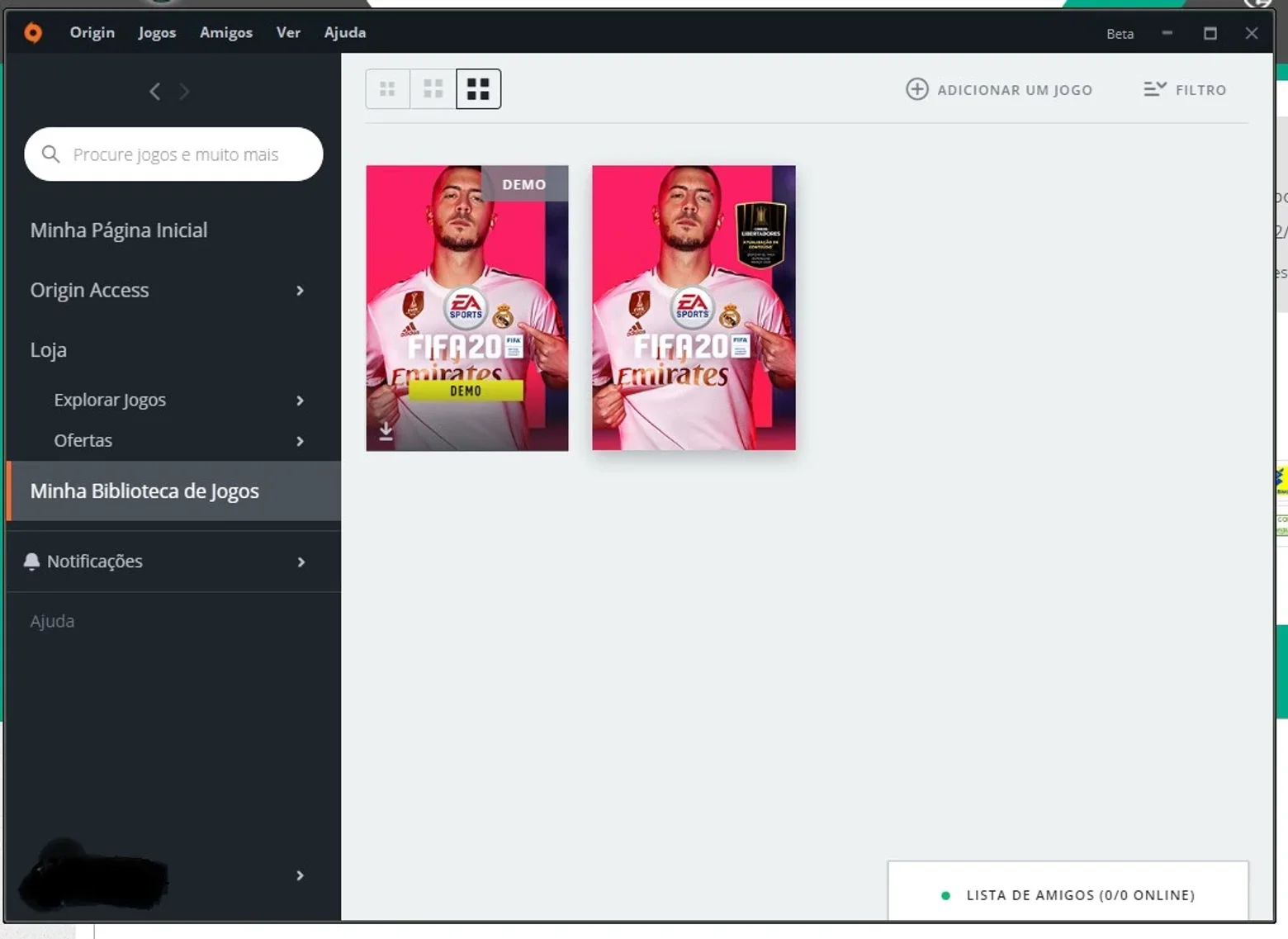The height and width of the screenshot is (939, 1288).
Task: Open the Amigos menu
Action: tap(226, 32)
